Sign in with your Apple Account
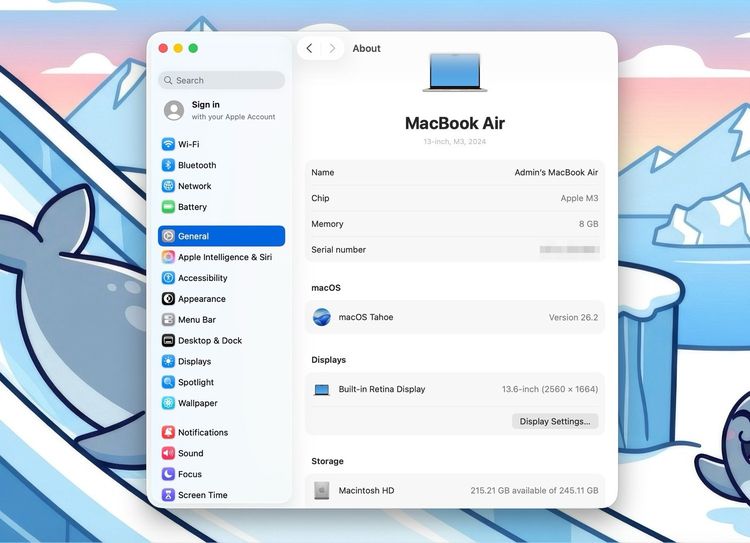Viewport: 750px width, 543px height. click(221, 111)
